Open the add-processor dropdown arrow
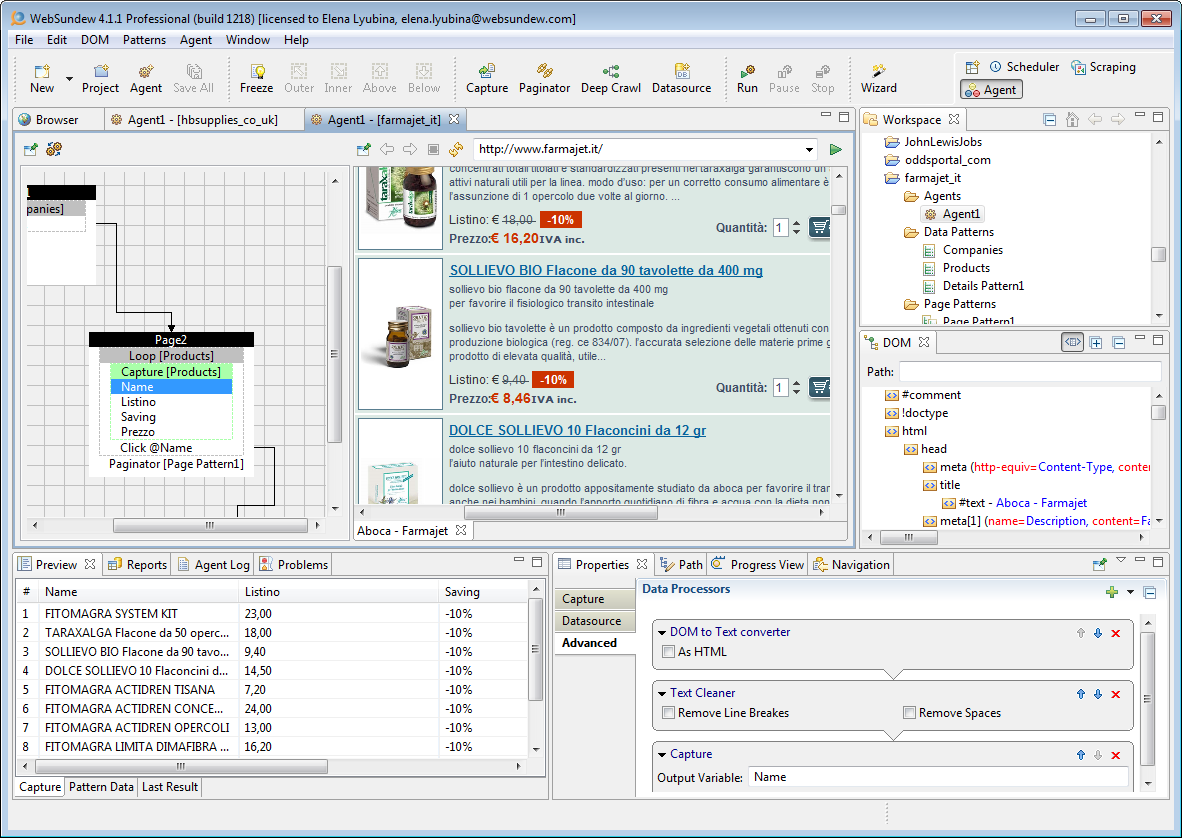Screen dimensions: 1182x838 click(1130, 592)
